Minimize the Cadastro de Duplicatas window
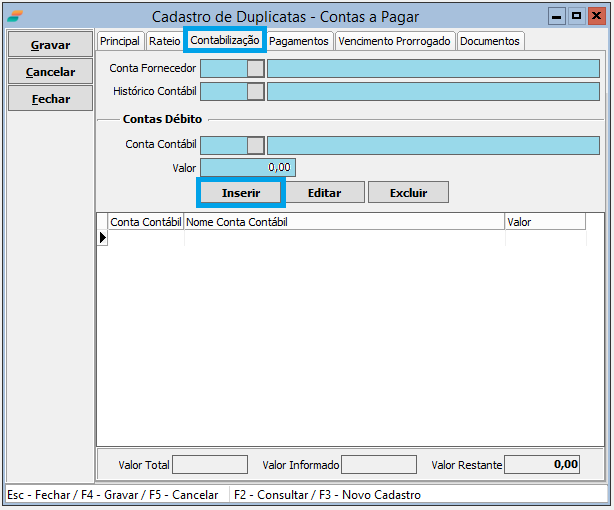Viewport: 614px width, 510px height. point(557,16)
